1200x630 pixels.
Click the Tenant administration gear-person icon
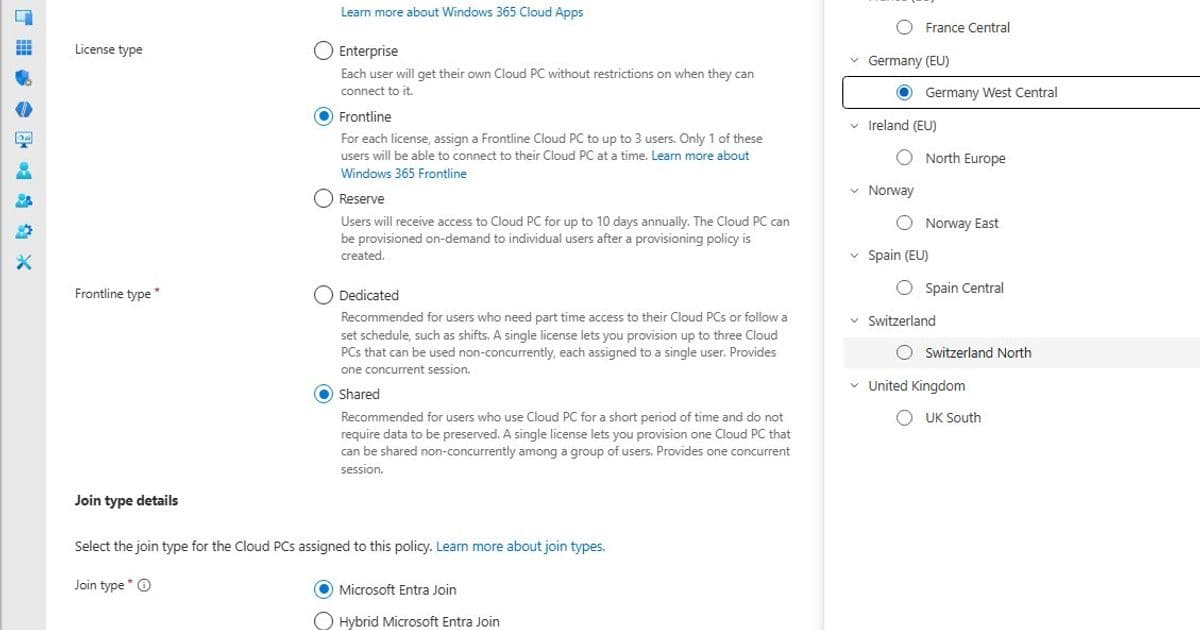[x=22, y=233]
